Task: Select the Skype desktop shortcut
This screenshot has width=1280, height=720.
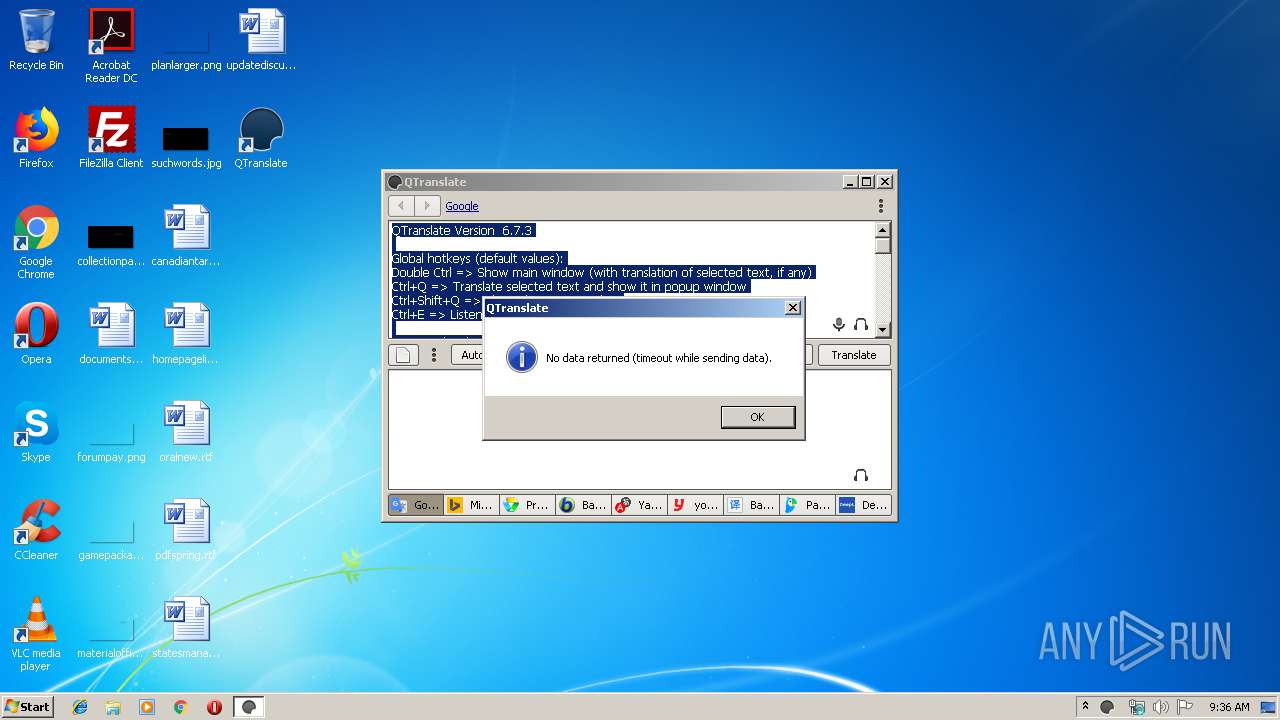Action: tap(36, 432)
